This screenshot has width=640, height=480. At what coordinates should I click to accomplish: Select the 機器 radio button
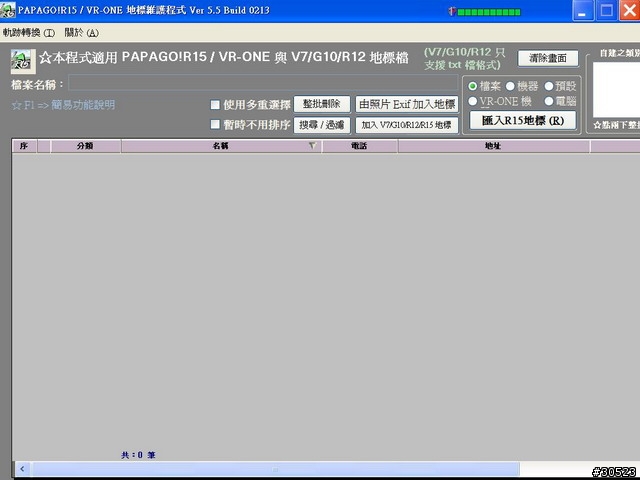510,86
